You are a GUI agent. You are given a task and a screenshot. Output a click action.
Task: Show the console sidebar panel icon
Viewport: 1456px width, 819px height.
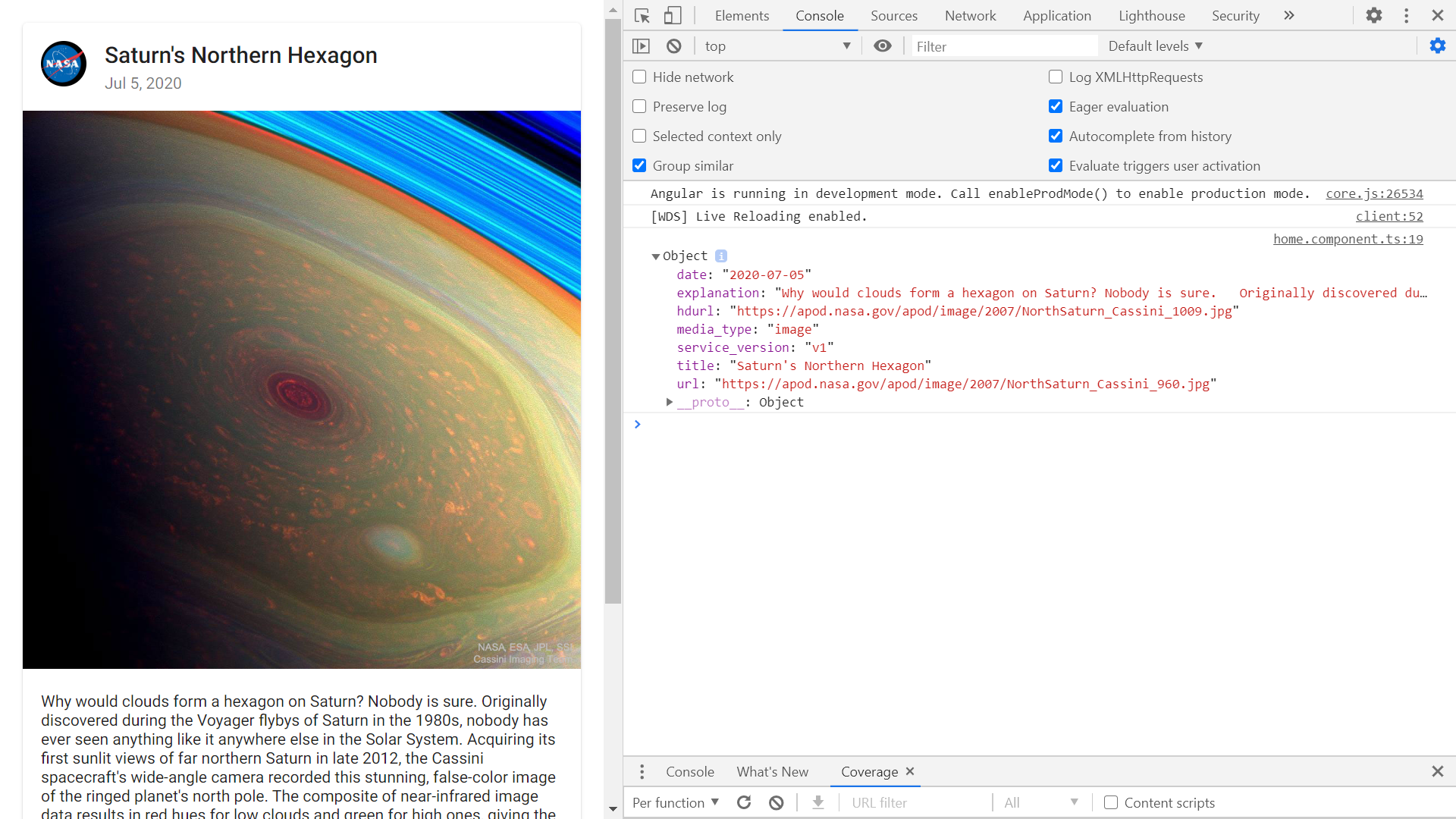642,46
